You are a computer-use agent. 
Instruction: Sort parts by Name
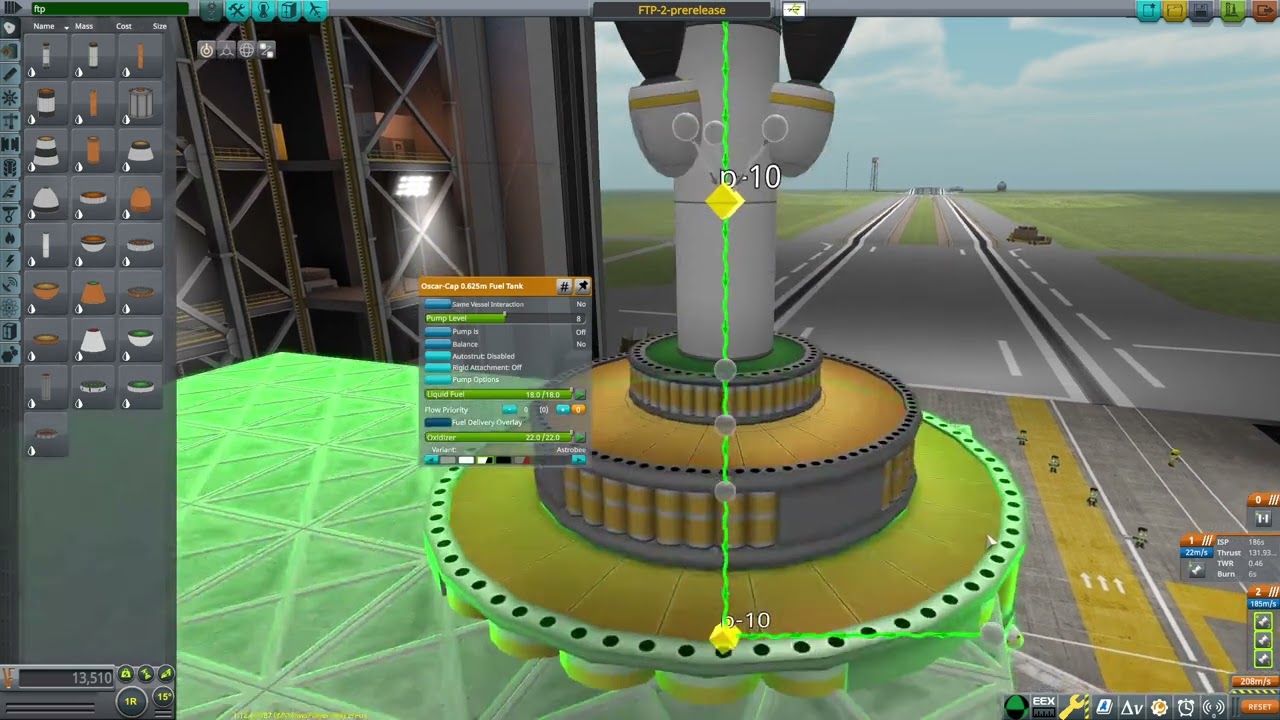[44, 27]
